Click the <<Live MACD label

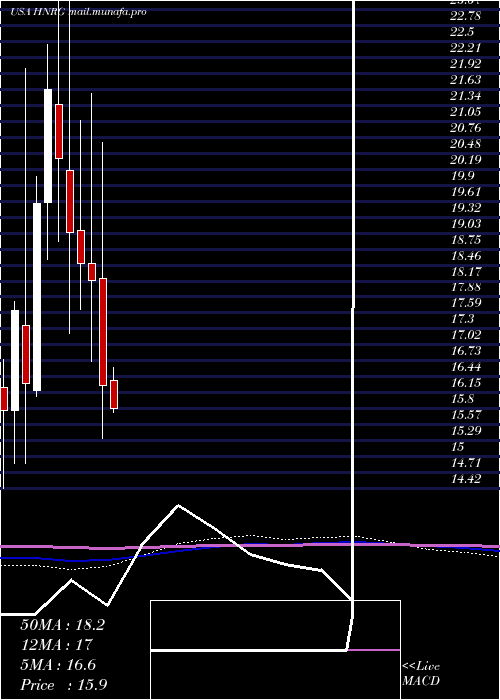421,674
